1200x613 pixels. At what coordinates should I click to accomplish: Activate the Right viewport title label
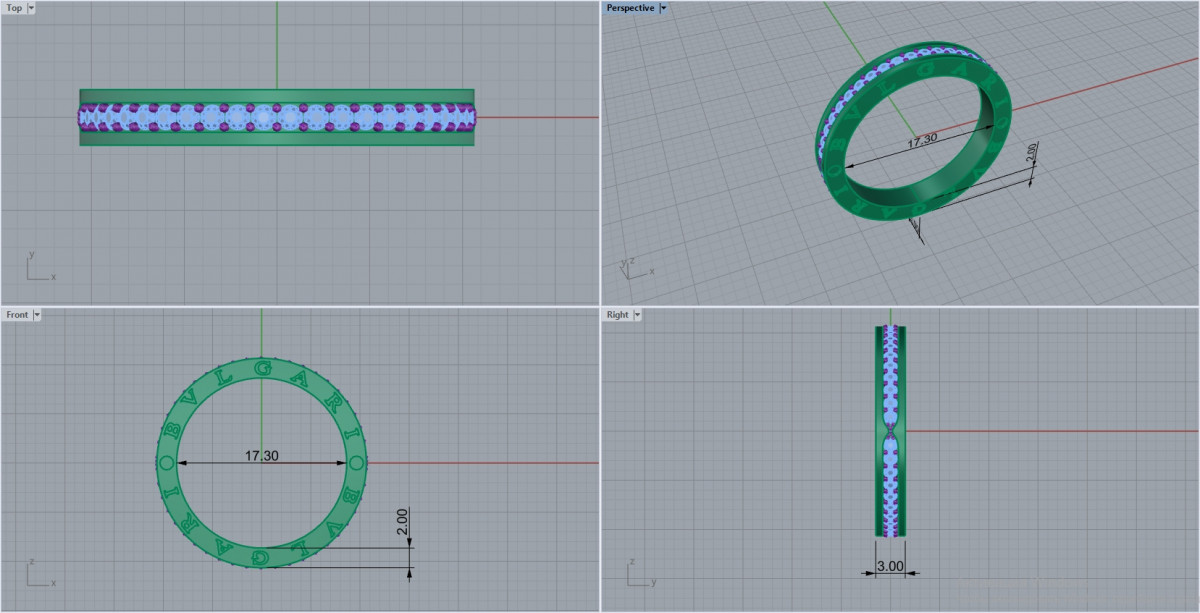617,315
